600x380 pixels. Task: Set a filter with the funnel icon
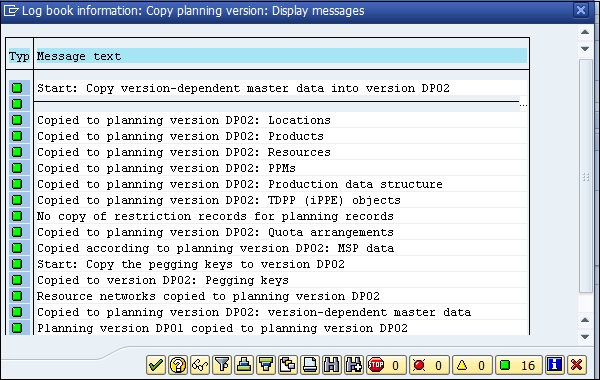[222, 365]
